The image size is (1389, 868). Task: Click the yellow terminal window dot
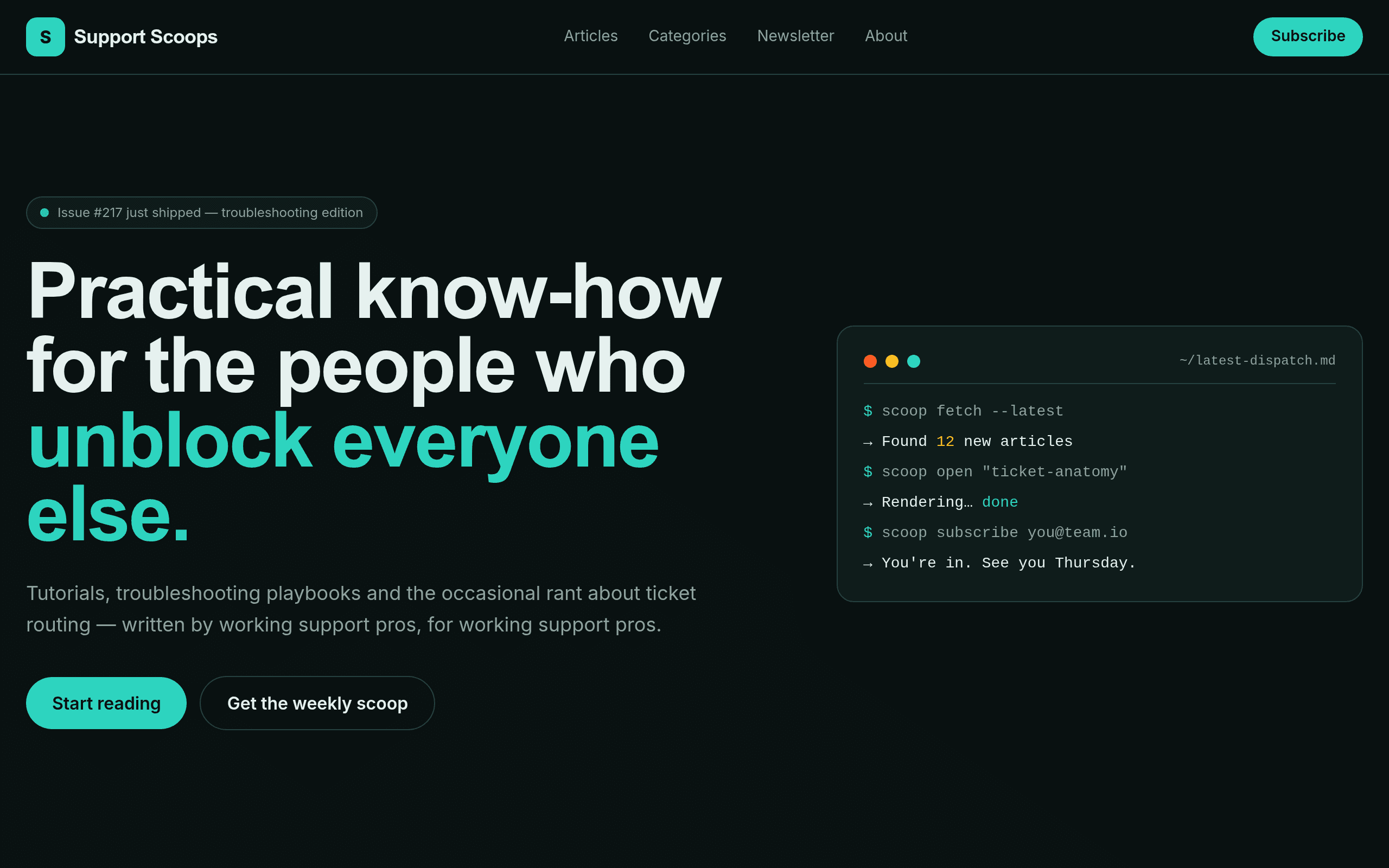coord(892,361)
